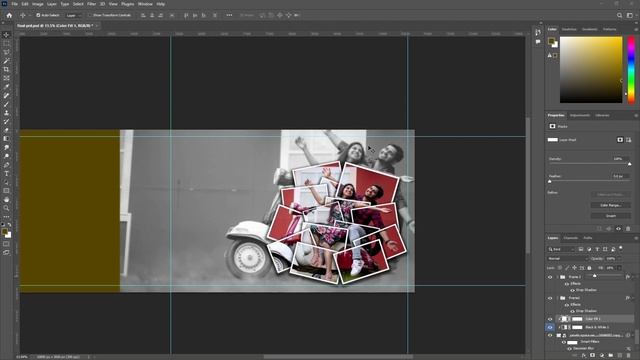Select the Horizontal Type tool
The height and width of the screenshot is (360, 640).
point(6,173)
